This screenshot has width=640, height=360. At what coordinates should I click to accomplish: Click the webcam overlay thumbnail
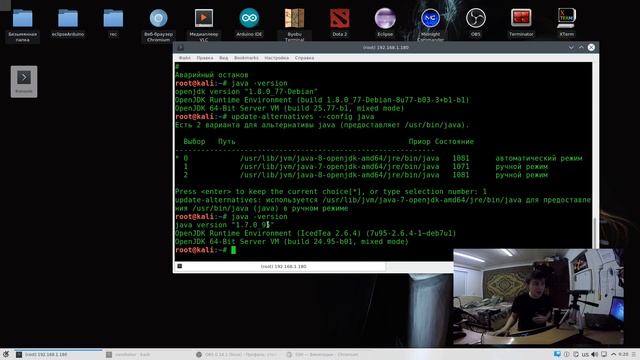tap(538, 297)
